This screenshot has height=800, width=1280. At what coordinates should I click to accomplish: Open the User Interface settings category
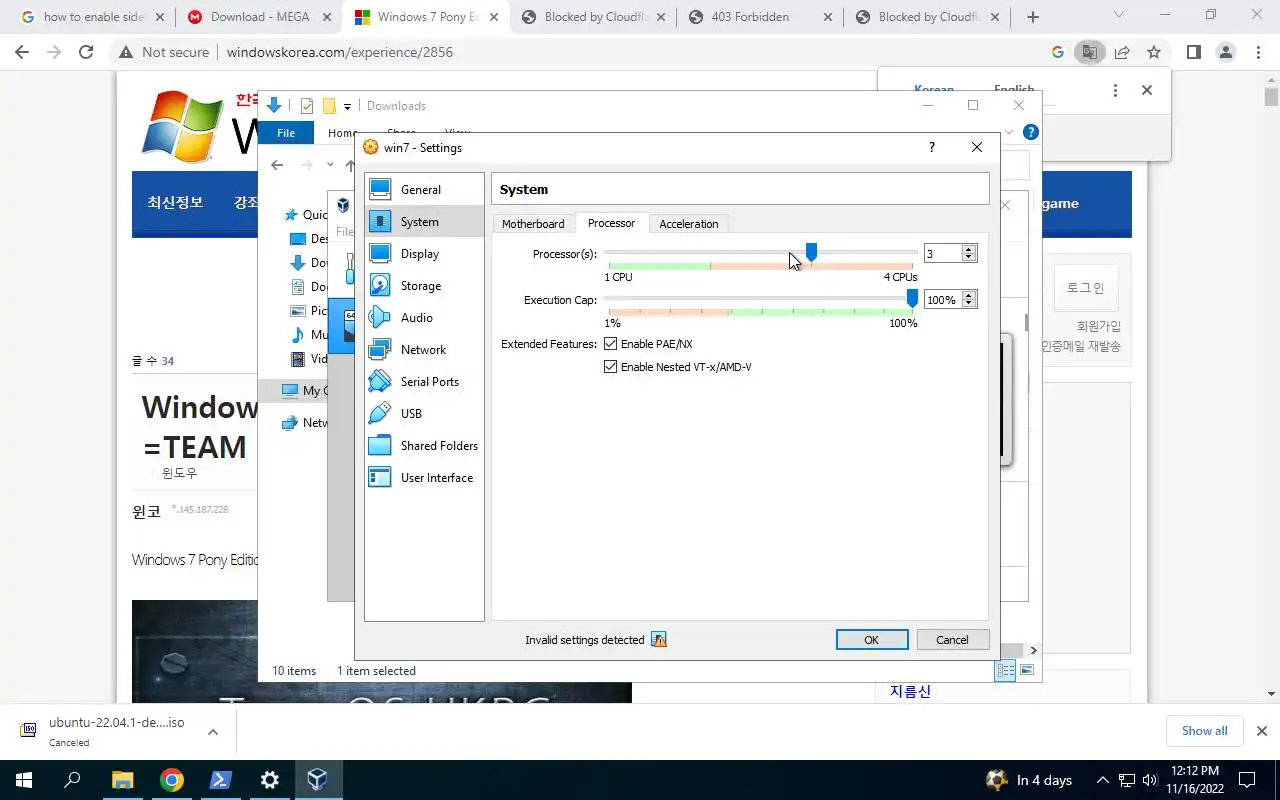click(x=424, y=478)
